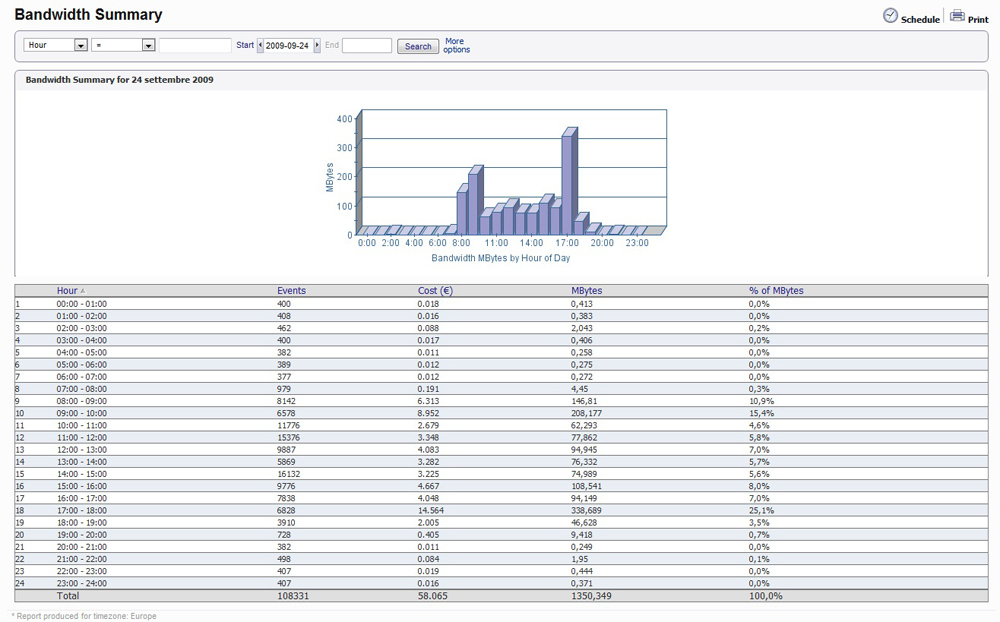
Task: Open the equals operator dropdown
Action: pyautogui.click(x=123, y=45)
